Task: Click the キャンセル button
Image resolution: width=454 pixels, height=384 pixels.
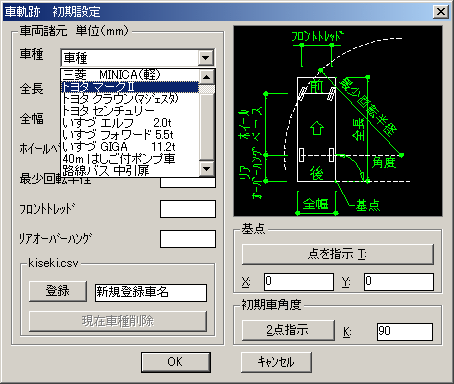Action: coord(276,362)
